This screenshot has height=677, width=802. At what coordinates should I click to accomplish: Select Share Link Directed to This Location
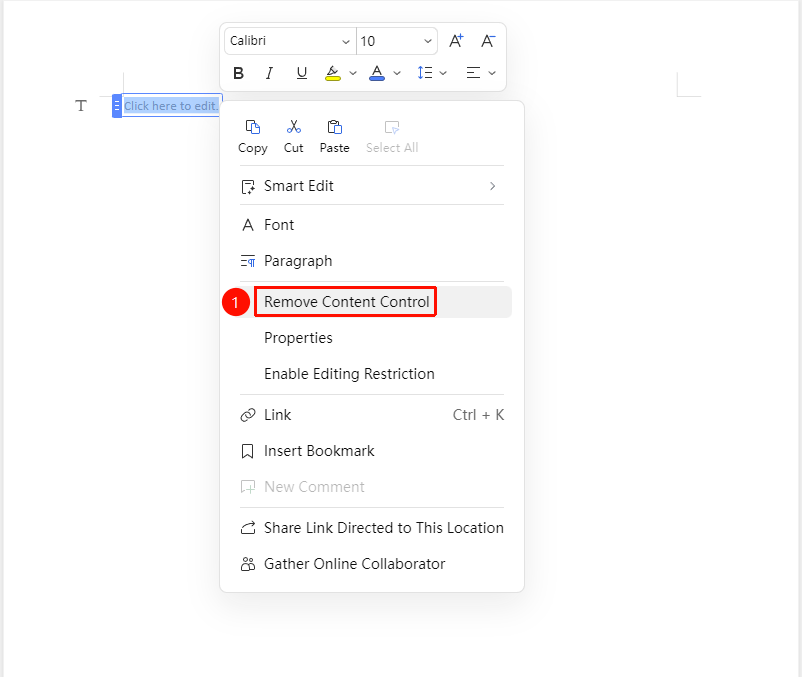(372, 528)
